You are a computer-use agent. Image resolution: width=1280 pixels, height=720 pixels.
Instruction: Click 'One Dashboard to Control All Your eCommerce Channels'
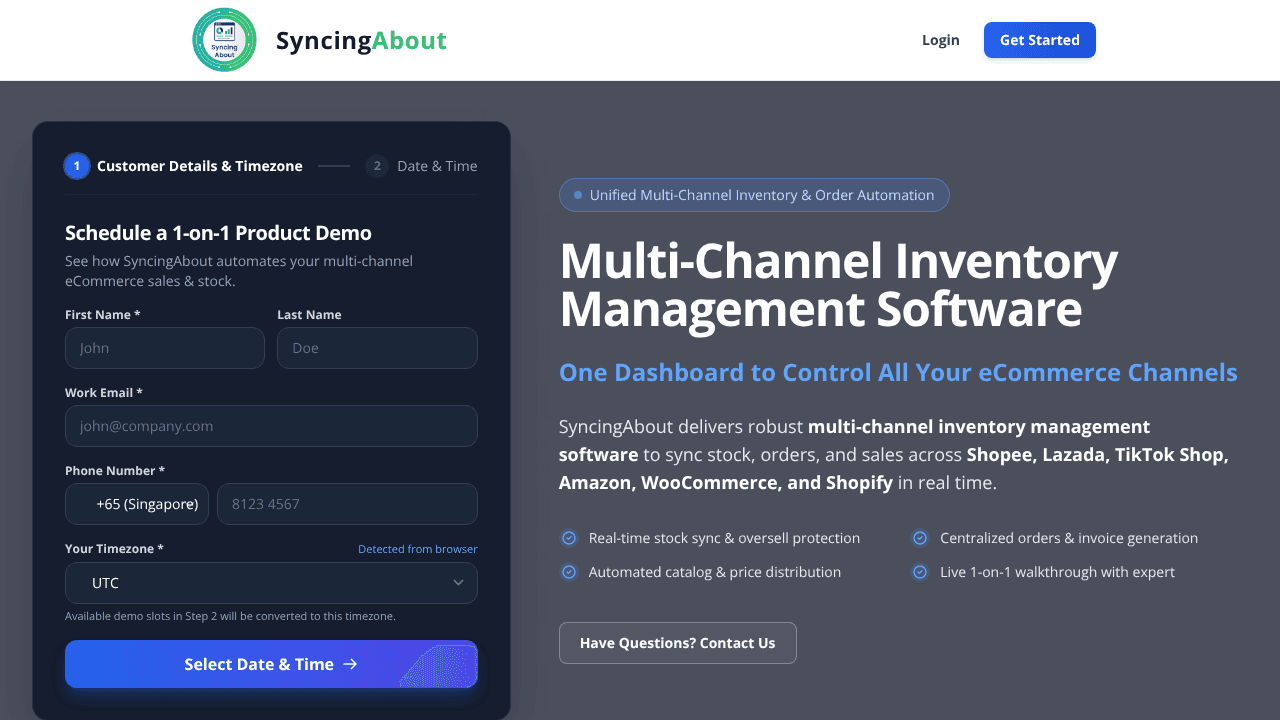coord(898,372)
